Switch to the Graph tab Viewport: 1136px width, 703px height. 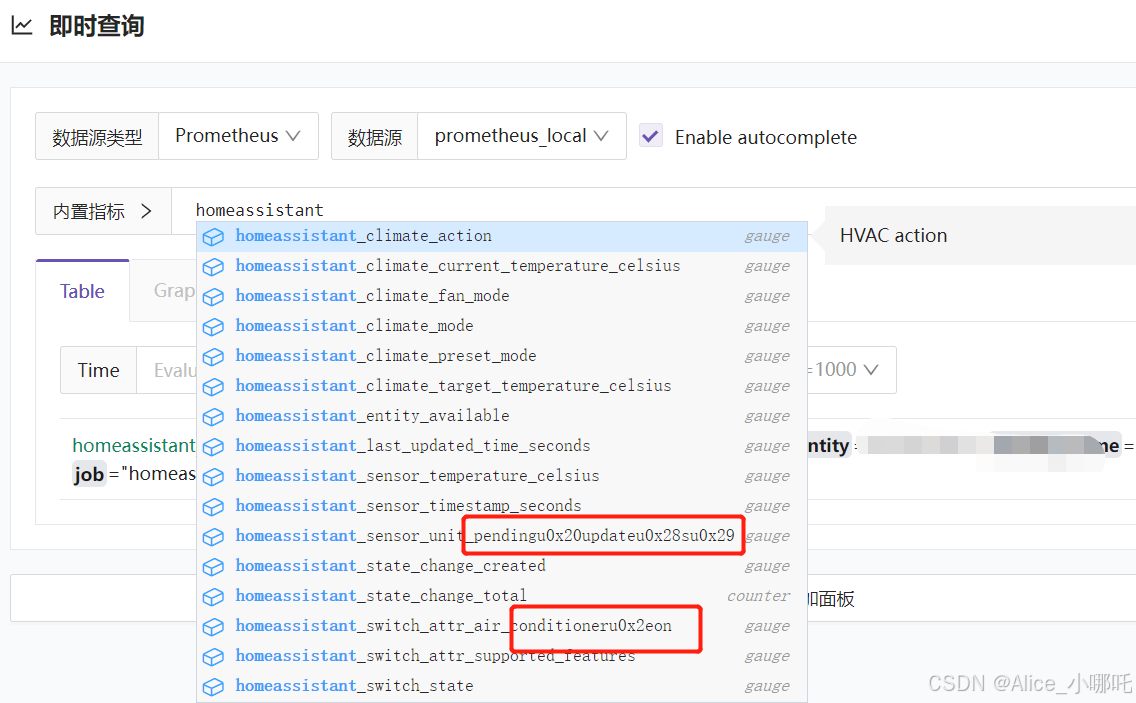point(174,291)
